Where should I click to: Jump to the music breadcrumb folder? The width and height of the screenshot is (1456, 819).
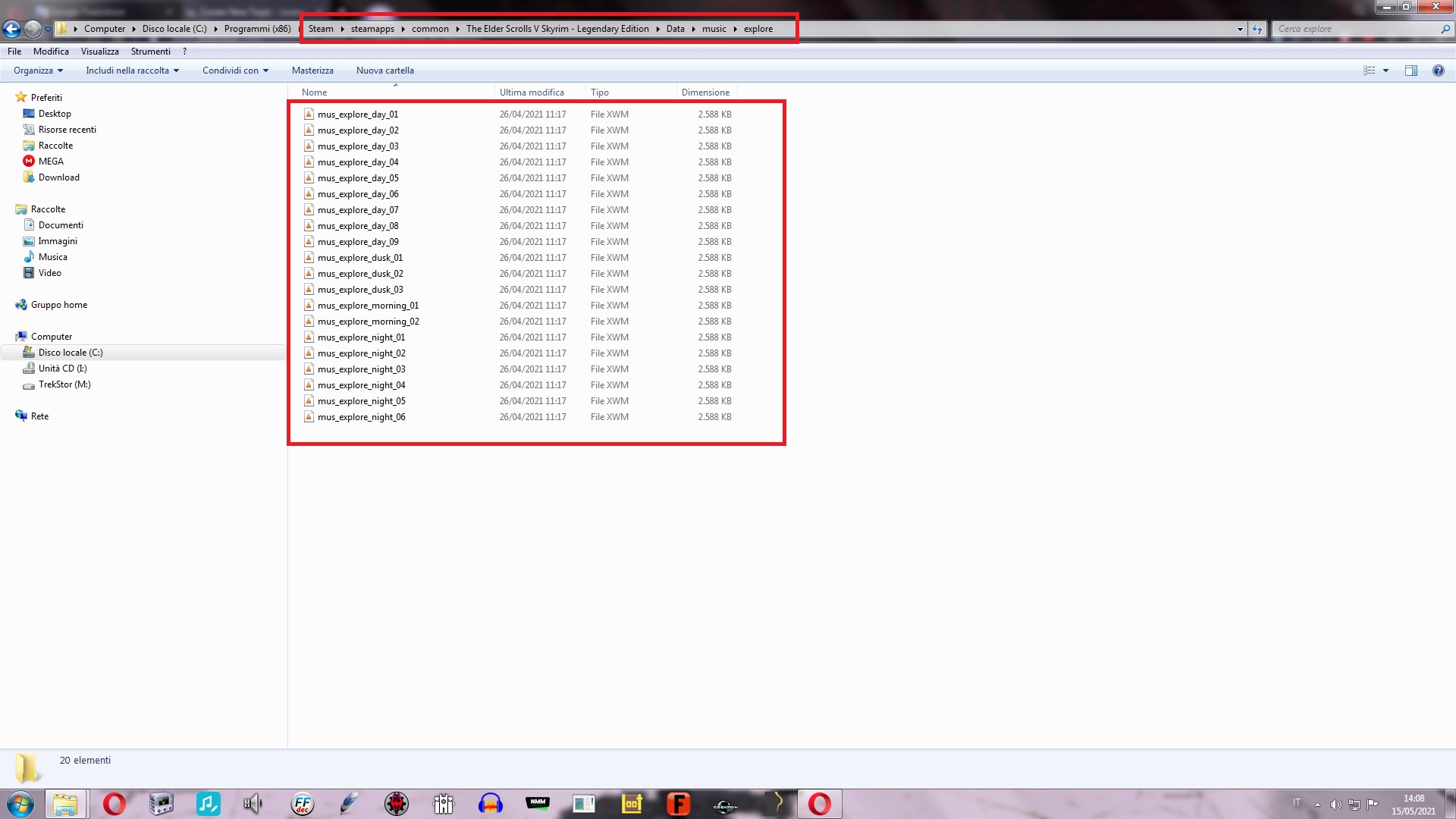point(714,29)
